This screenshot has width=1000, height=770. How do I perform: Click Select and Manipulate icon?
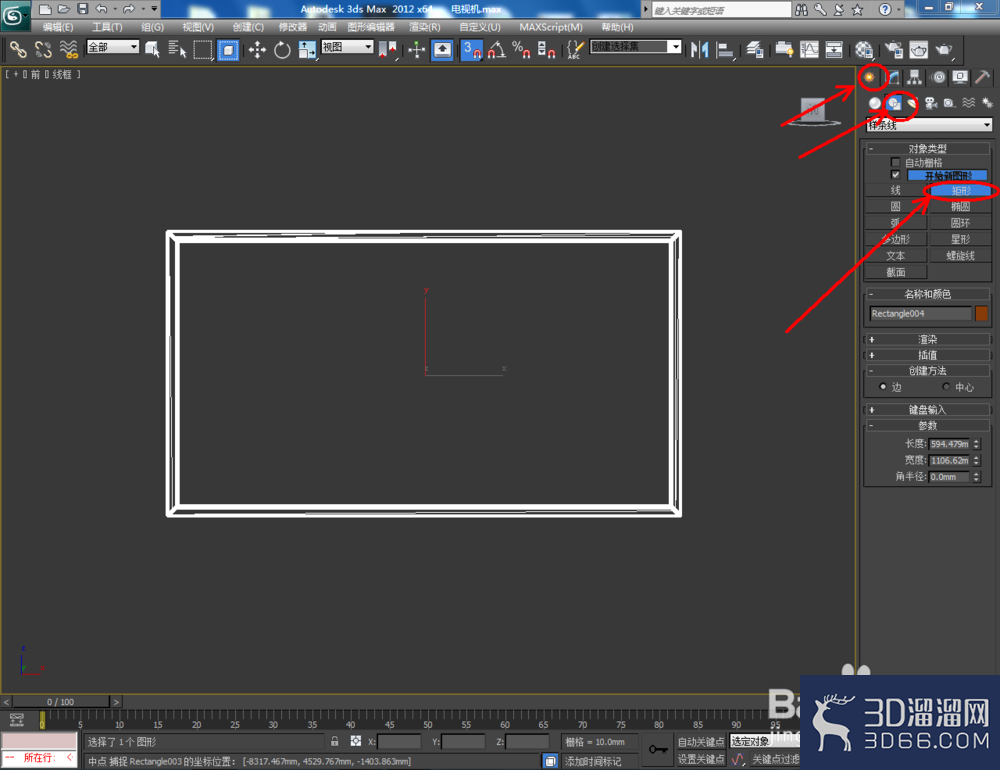point(416,49)
